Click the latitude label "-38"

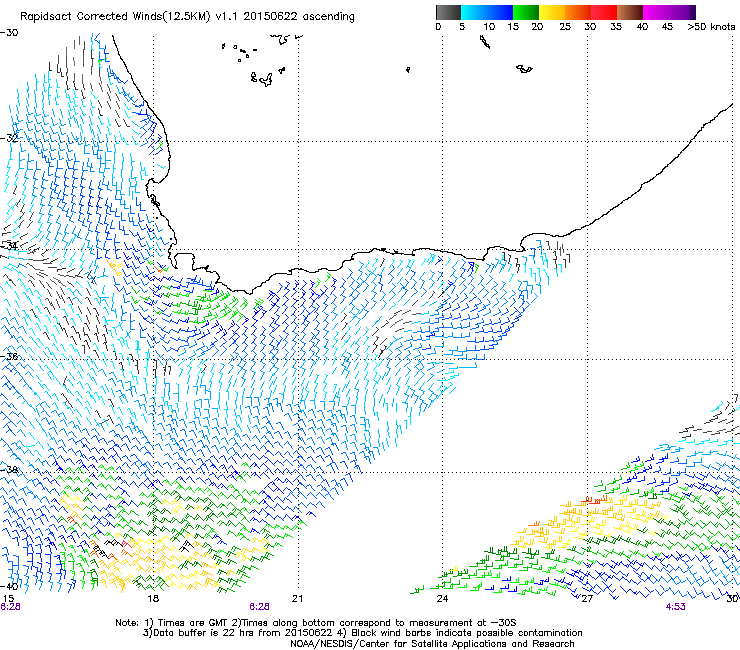[x=9, y=470]
